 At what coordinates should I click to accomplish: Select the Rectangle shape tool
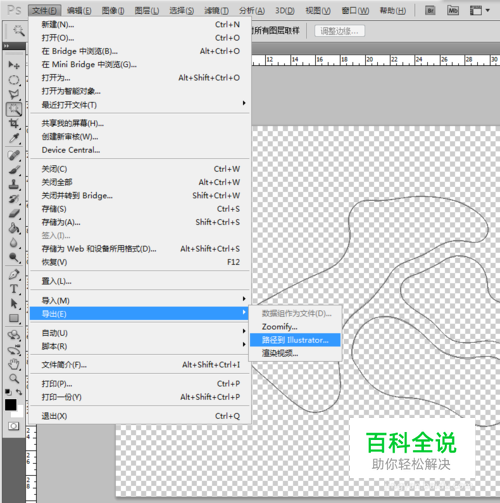[14, 318]
